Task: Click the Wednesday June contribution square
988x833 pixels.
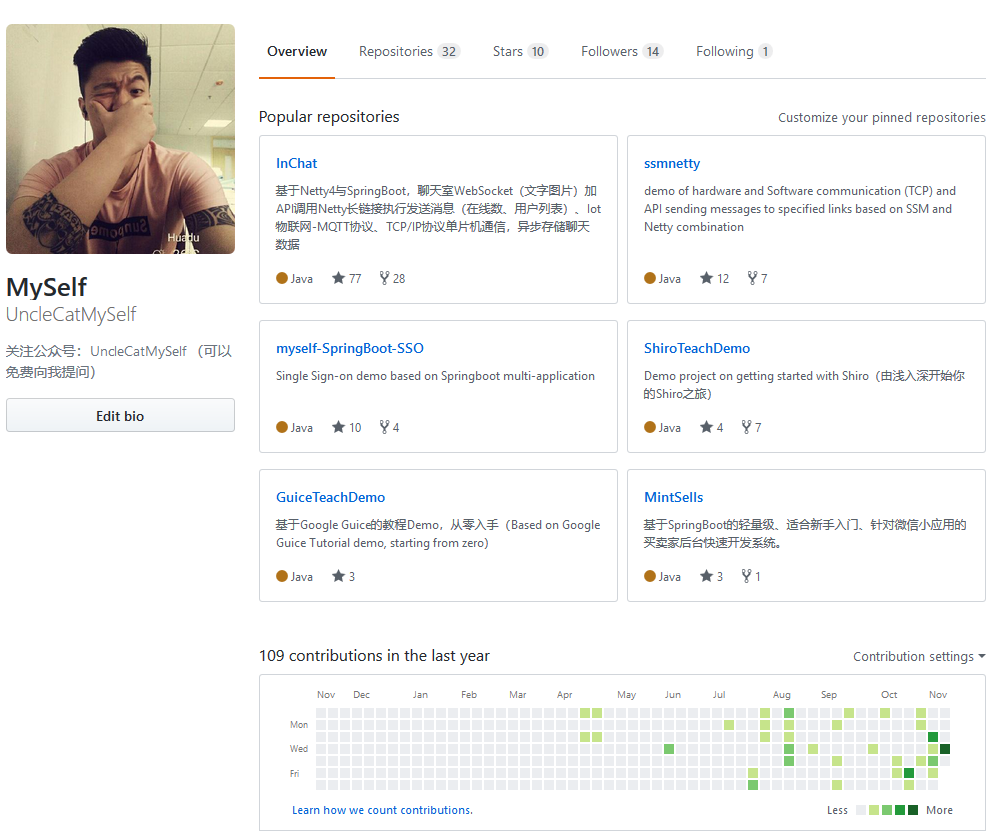Action: coord(669,749)
